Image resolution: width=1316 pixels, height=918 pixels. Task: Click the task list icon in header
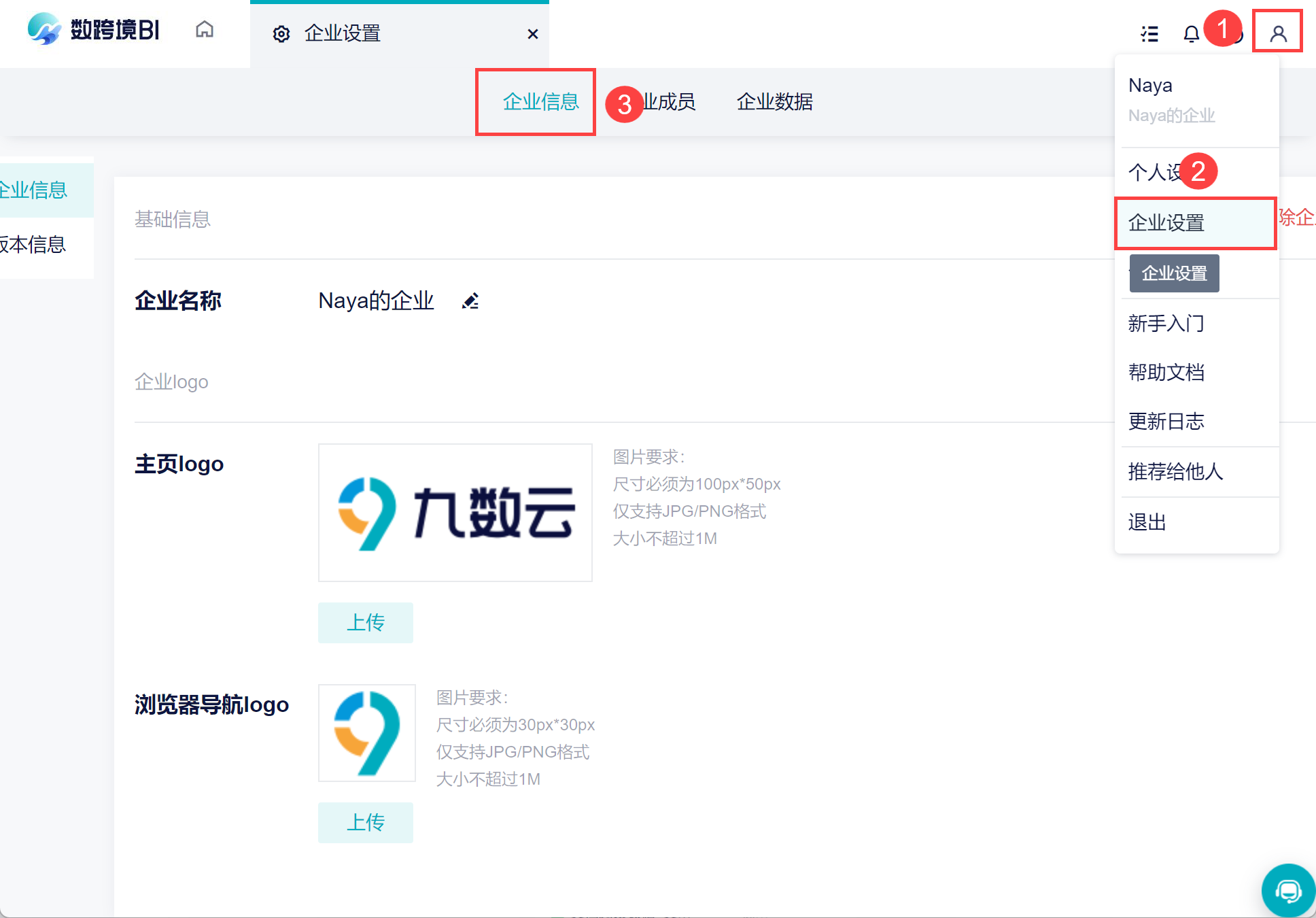(x=1149, y=34)
